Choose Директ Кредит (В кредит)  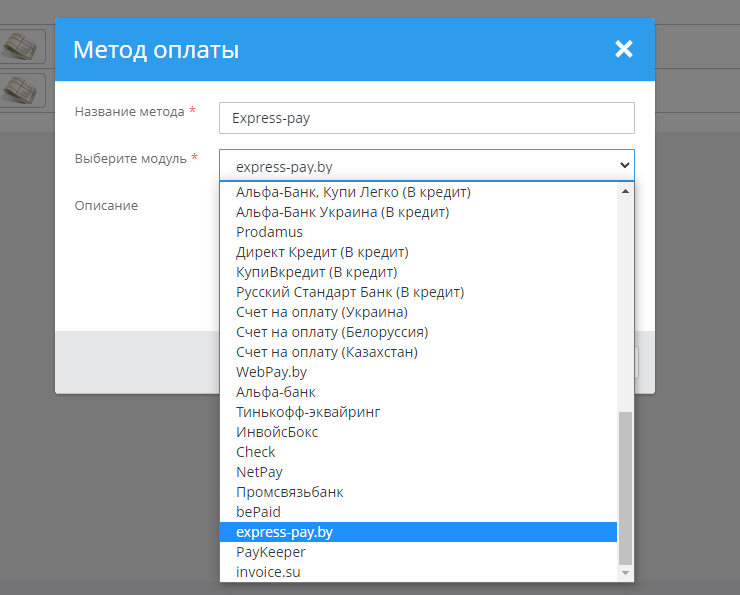click(x=322, y=252)
